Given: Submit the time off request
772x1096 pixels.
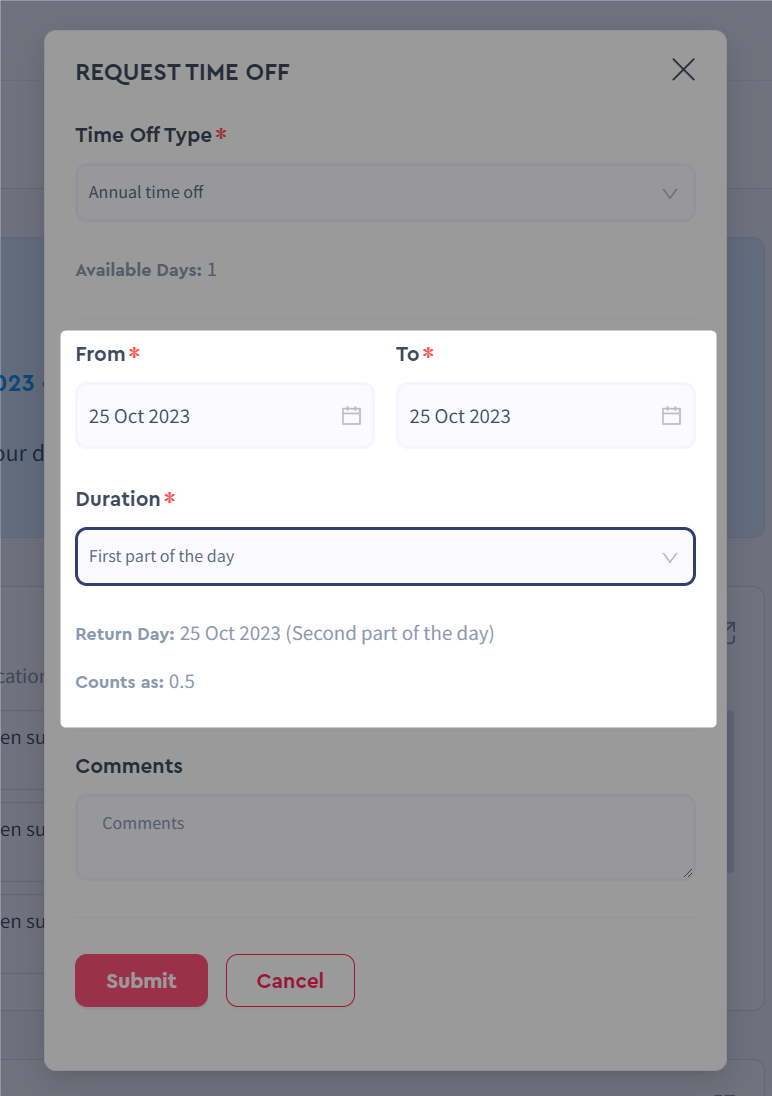Looking at the screenshot, I should (x=141, y=981).
